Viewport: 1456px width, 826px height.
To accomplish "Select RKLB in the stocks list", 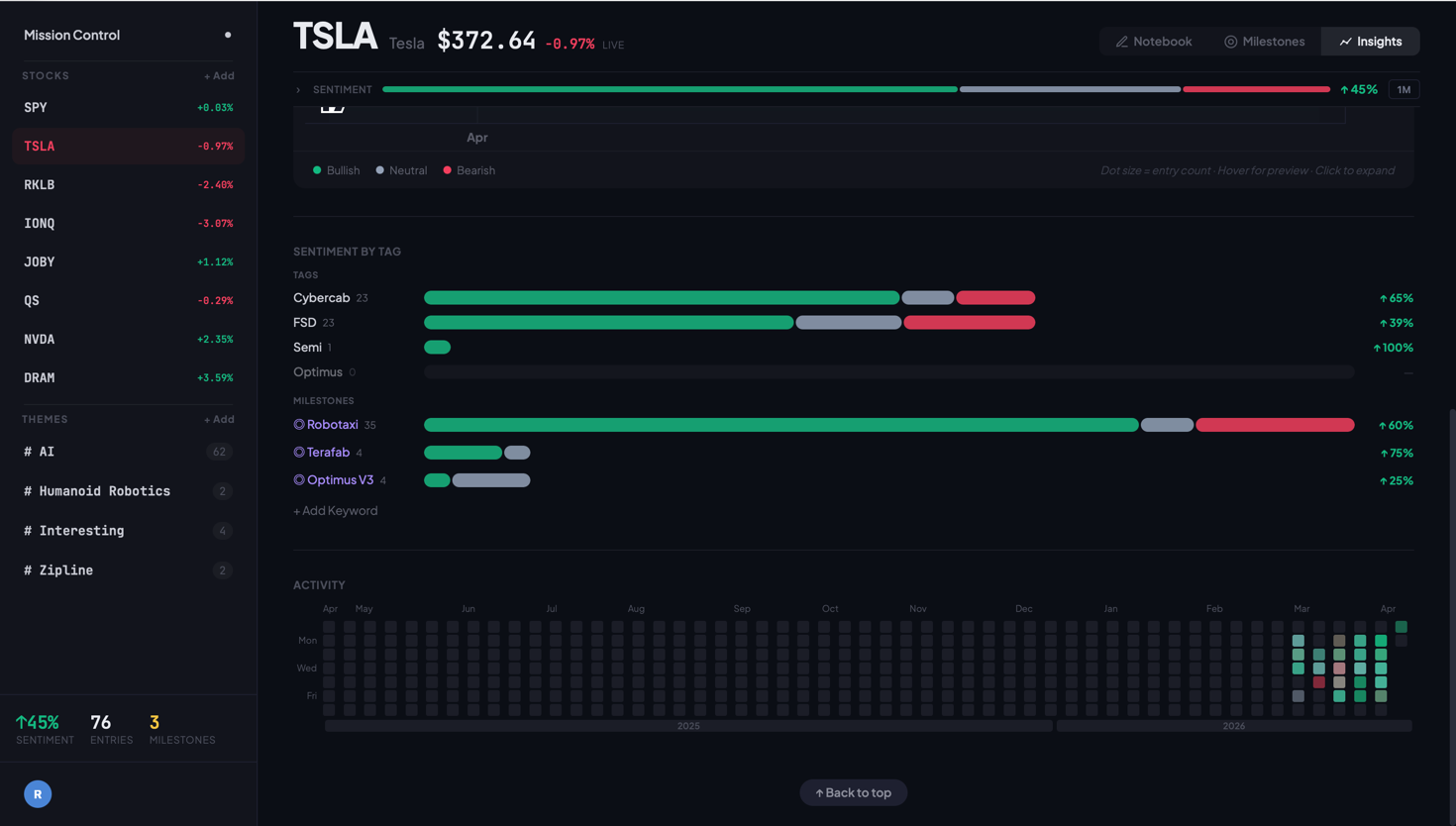I will click(x=129, y=184).
